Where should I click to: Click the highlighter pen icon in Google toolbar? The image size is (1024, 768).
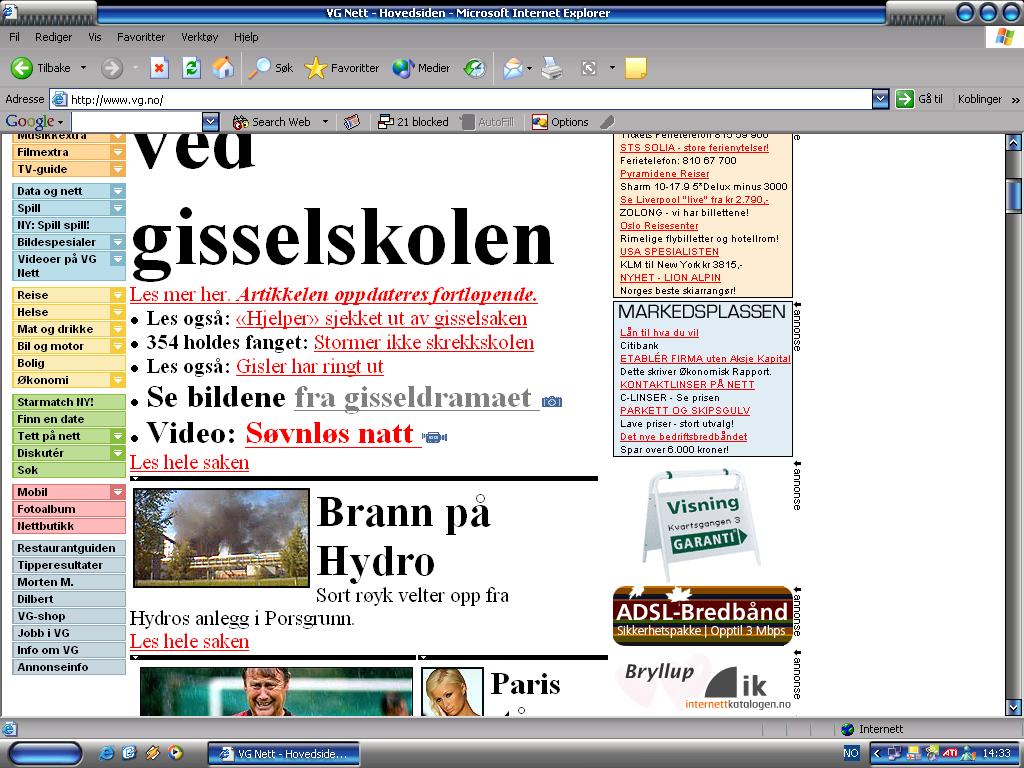coord(607,122)
